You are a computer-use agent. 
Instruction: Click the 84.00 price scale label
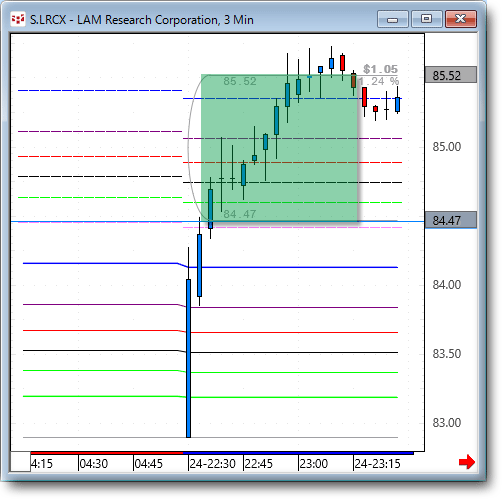tap(447, 285)
